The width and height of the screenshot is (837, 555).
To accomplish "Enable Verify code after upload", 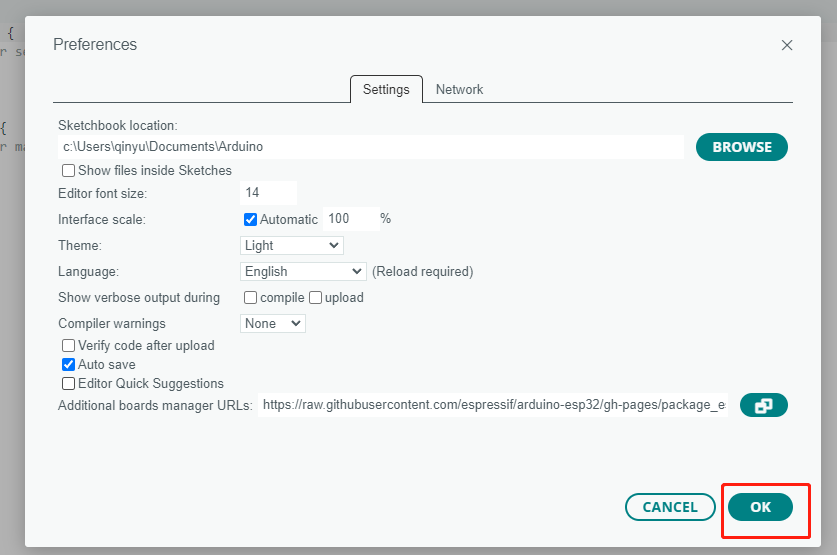I will pos(69,346).
